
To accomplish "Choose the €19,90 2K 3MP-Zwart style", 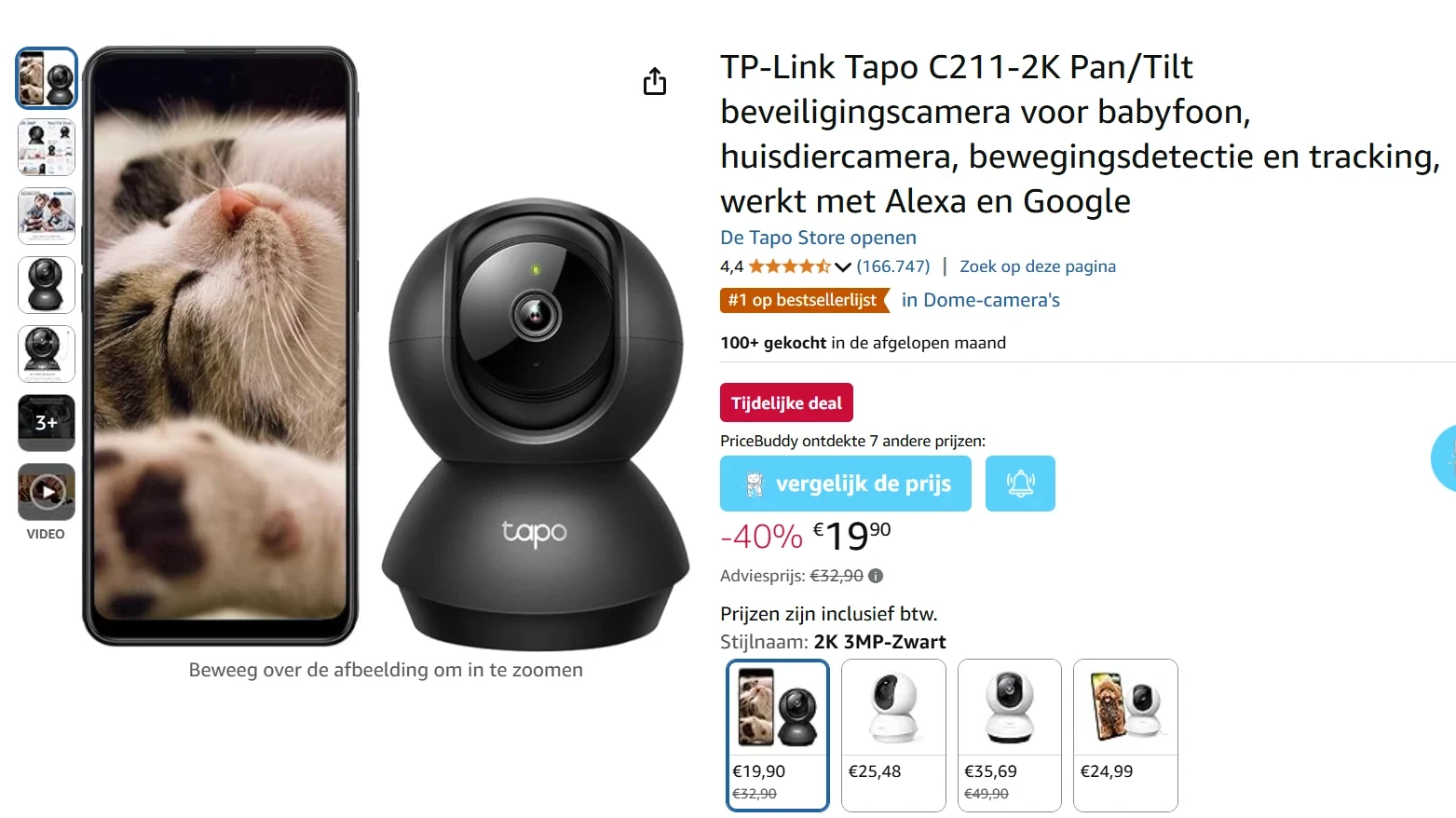I will coord(778,735).
